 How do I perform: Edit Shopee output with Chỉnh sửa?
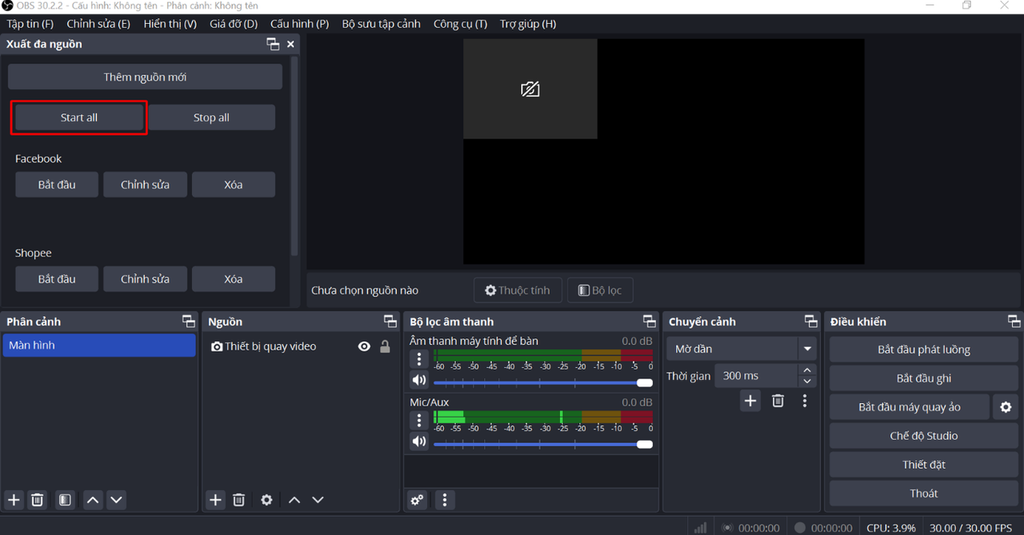145,279
